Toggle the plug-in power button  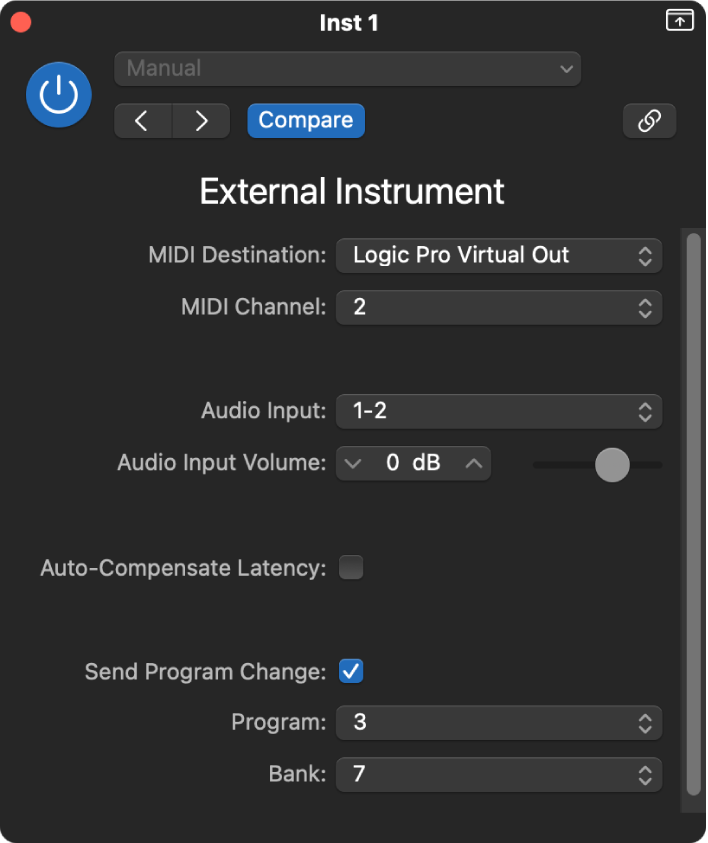[x=59, y=95]
